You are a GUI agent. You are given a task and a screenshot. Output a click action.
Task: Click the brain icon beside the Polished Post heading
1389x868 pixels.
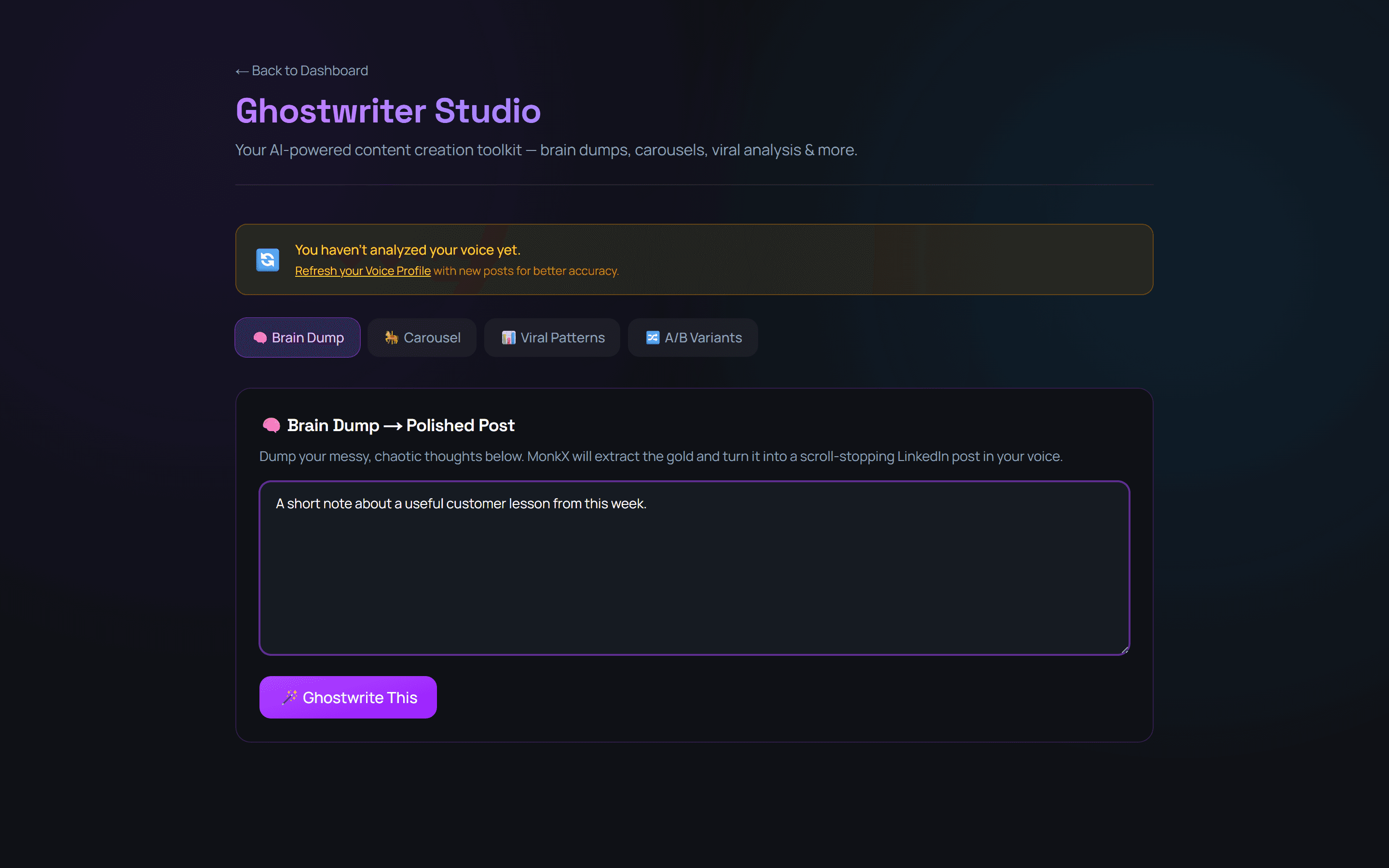pyautogui.click(x=271, y=425)
